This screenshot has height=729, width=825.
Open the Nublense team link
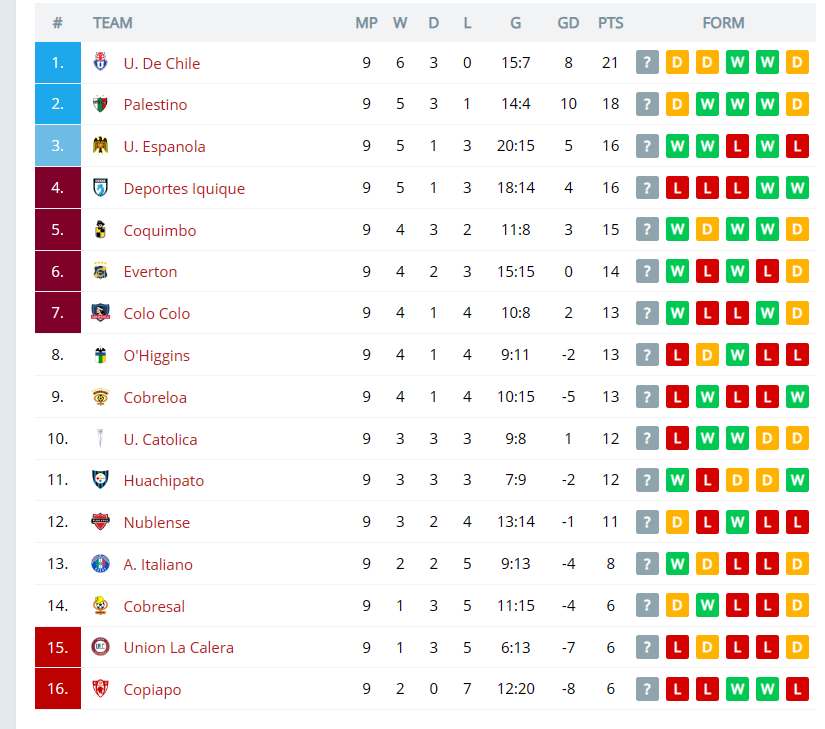[157, 523]
